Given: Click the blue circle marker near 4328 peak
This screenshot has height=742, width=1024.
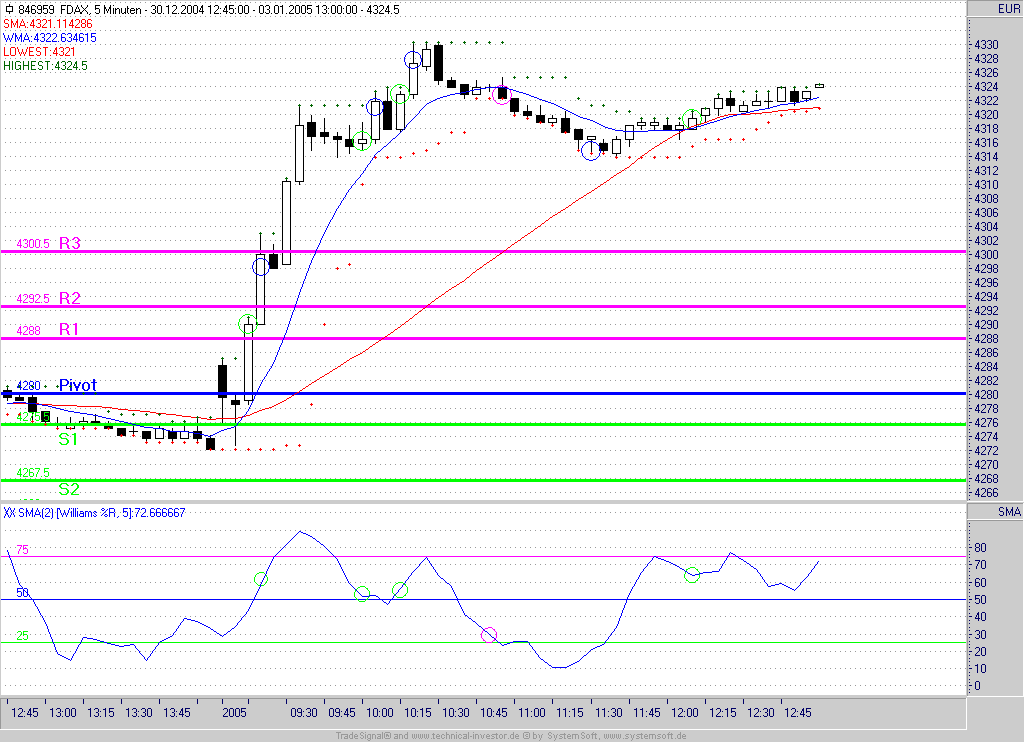Looking at the screenshot, I should (412, 59).
